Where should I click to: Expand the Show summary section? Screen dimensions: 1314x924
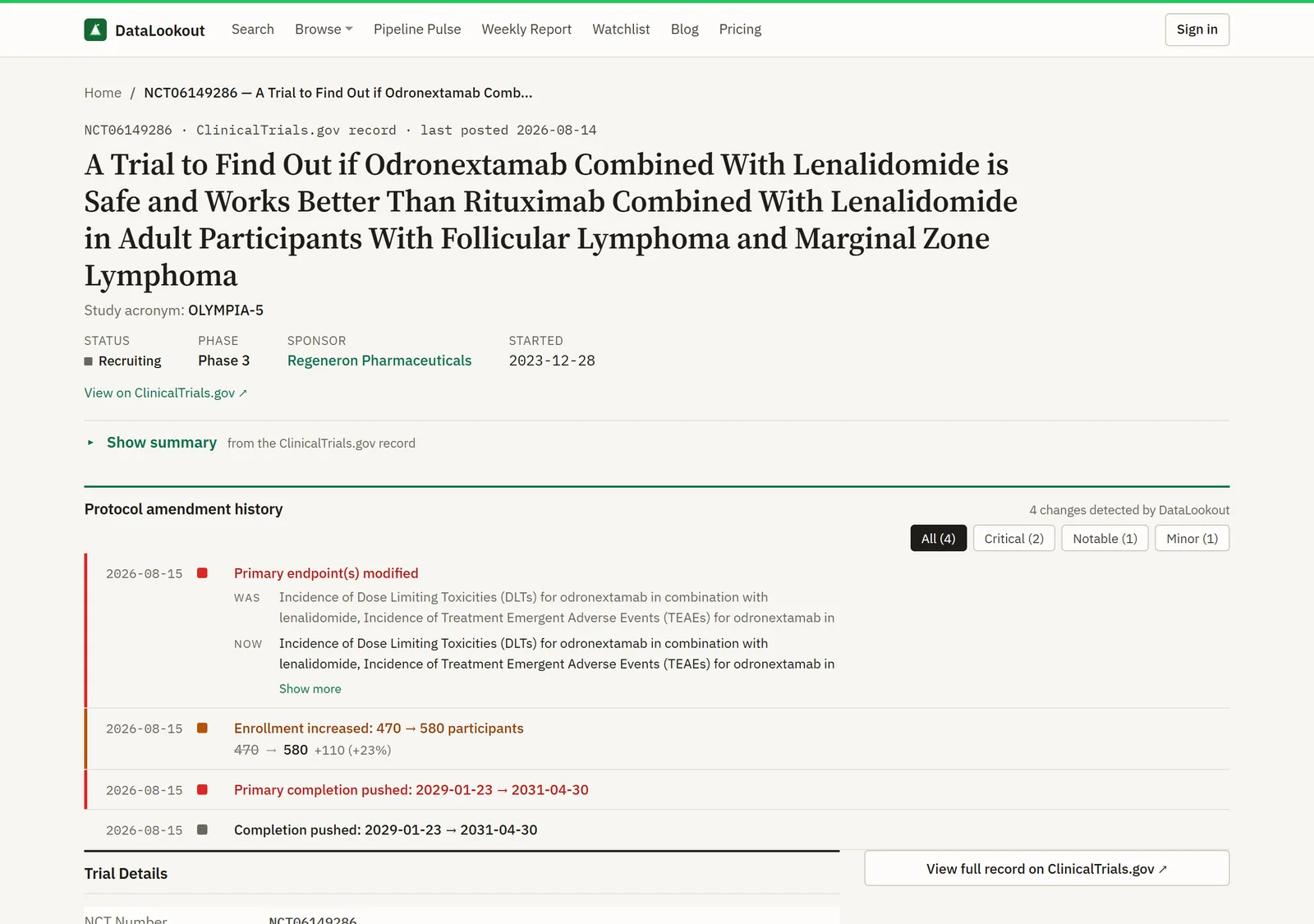click(x=162, y=443)
